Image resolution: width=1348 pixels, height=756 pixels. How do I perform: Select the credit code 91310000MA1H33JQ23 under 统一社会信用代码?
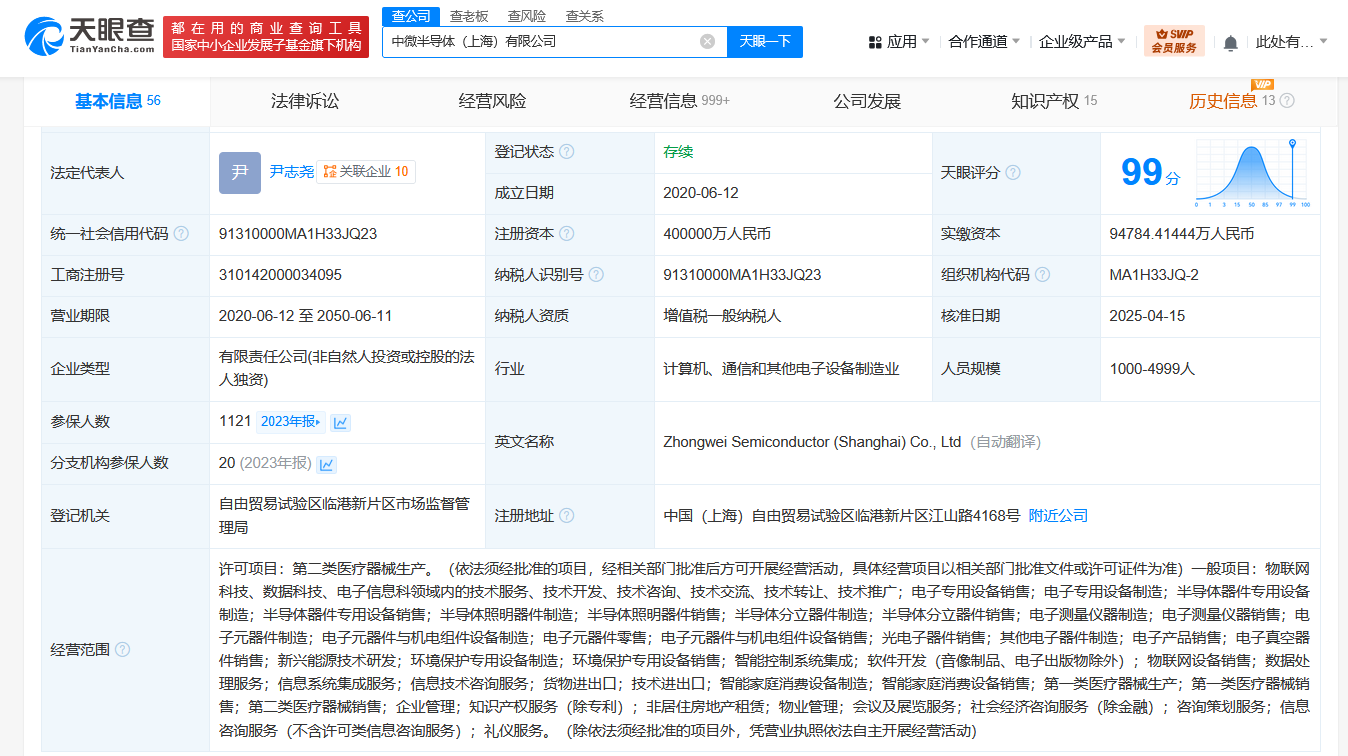[298, 234]
